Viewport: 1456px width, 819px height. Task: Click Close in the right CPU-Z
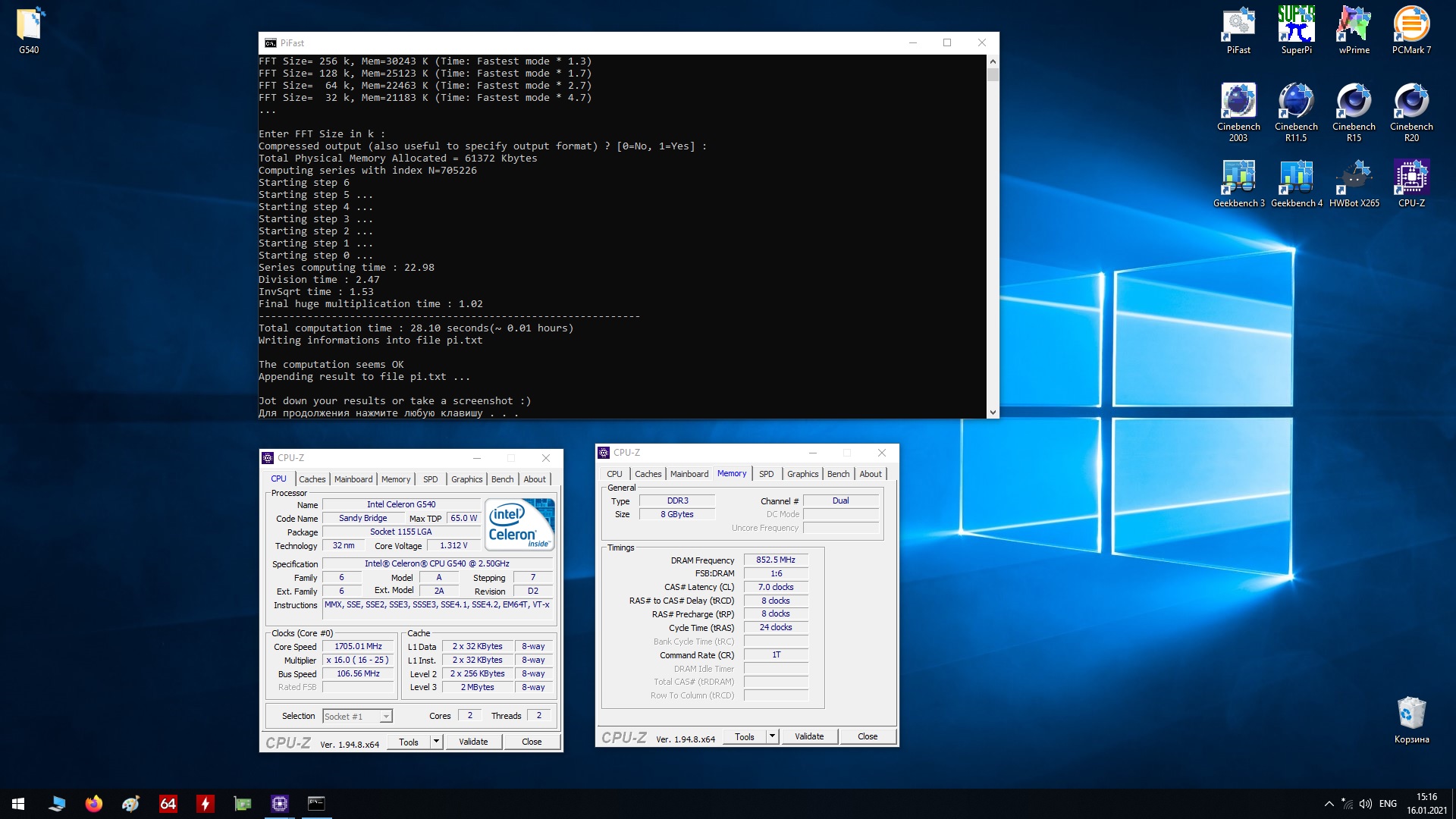pos(868,736)
